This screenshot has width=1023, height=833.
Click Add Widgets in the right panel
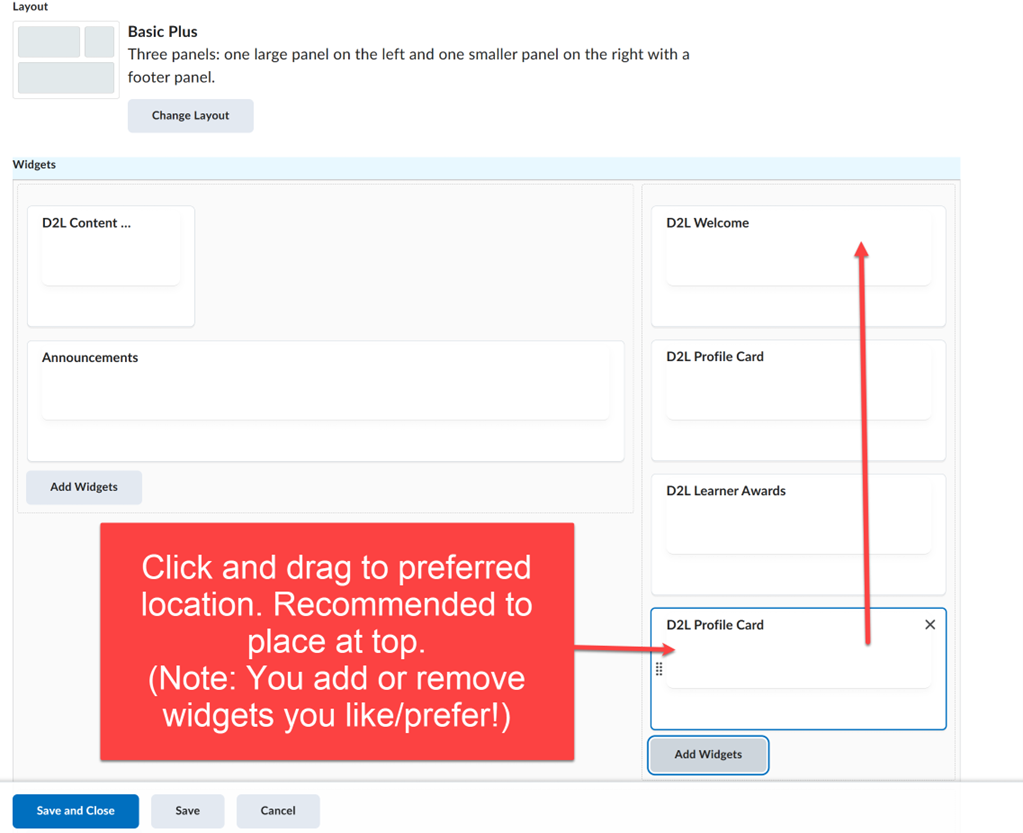[x=708, y=755]
